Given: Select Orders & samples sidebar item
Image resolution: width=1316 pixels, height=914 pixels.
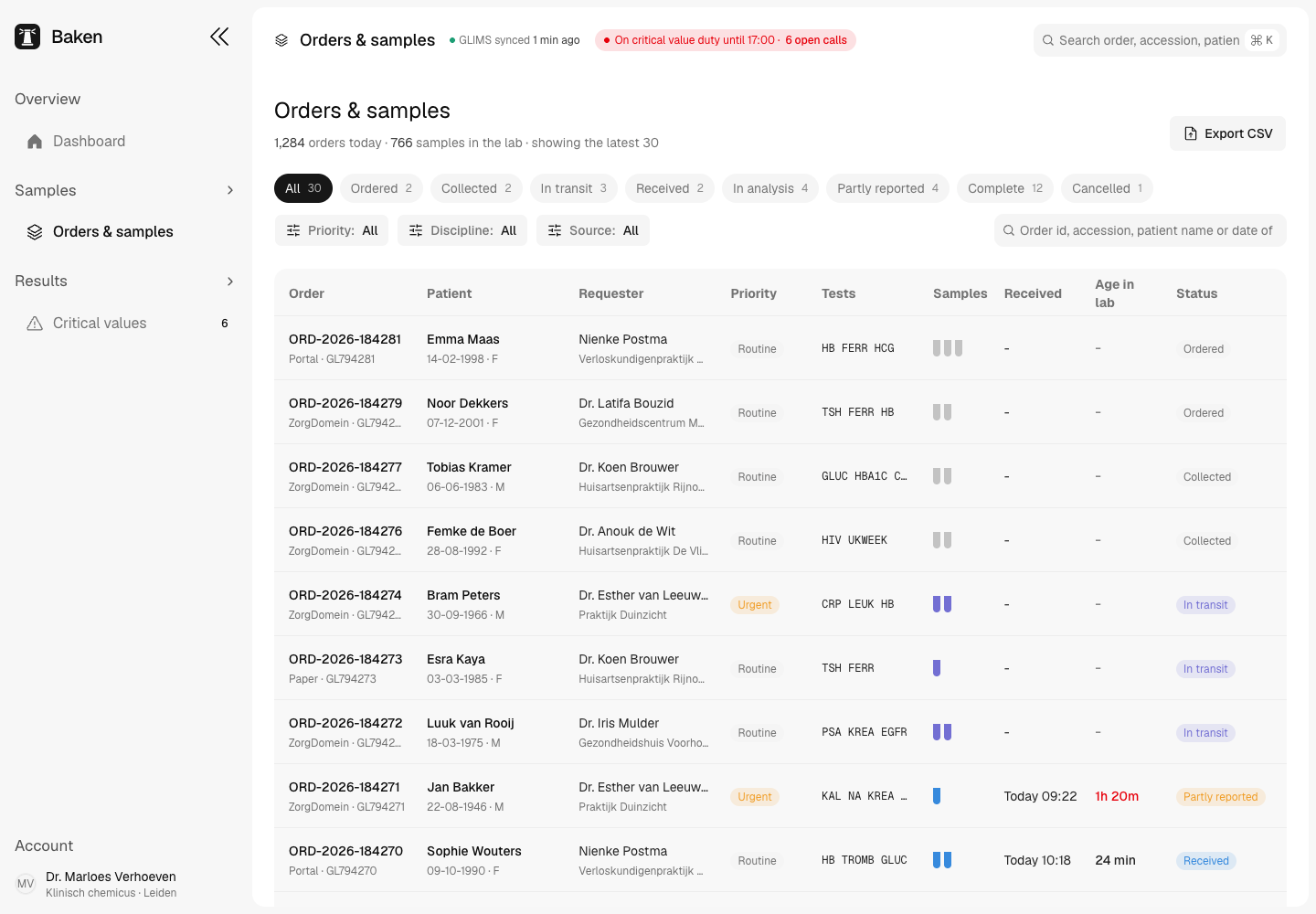Looking at the screenshot, I should [126, 231].
